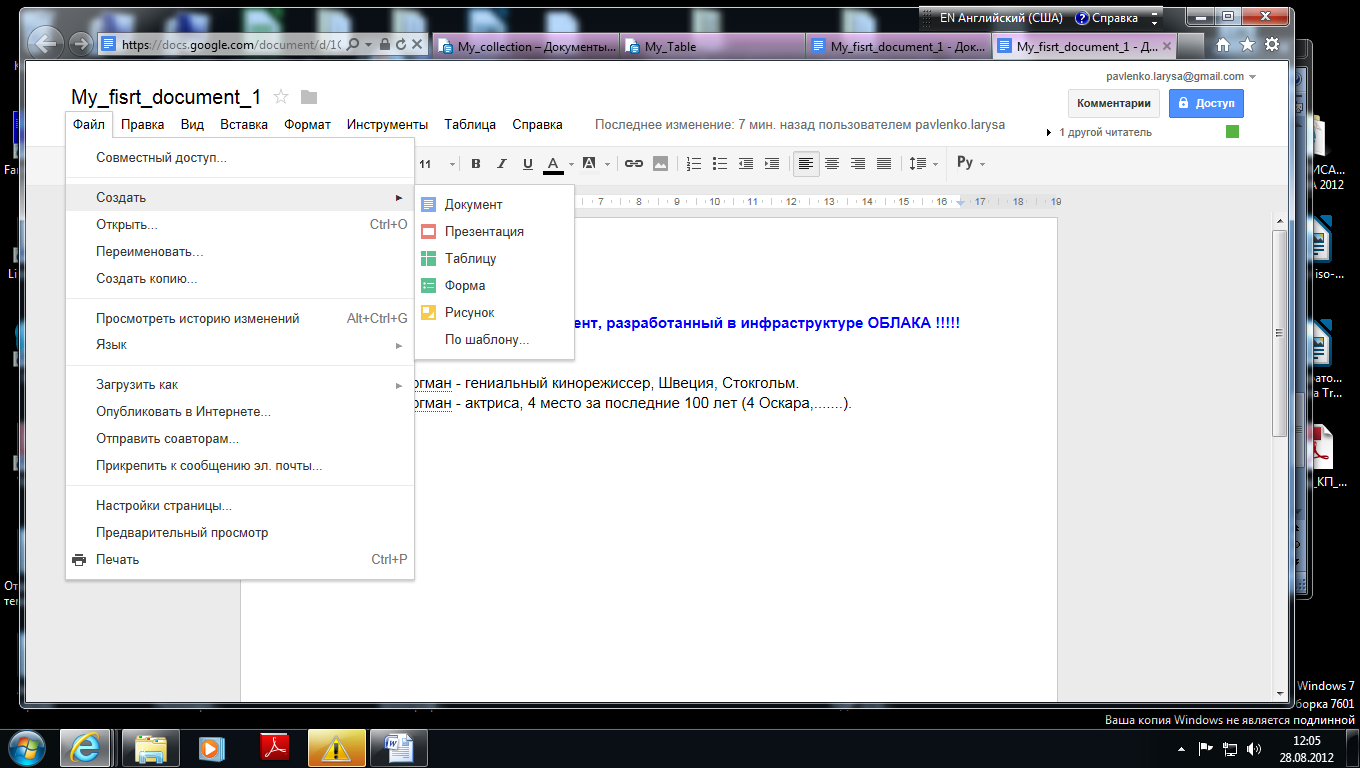The height and width of the screenshot is (768, 1360).
Task: Open Таблица menu
Action: coord(470,125)
